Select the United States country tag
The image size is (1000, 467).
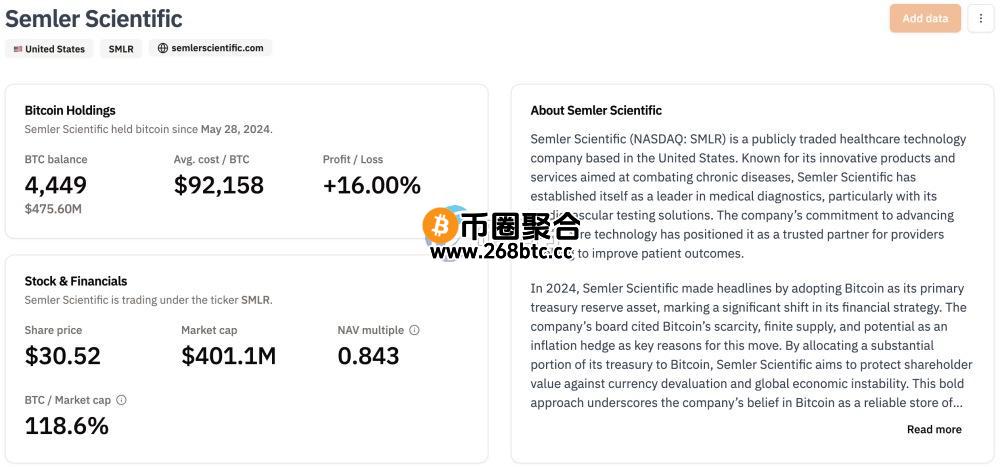coord(49,48)
